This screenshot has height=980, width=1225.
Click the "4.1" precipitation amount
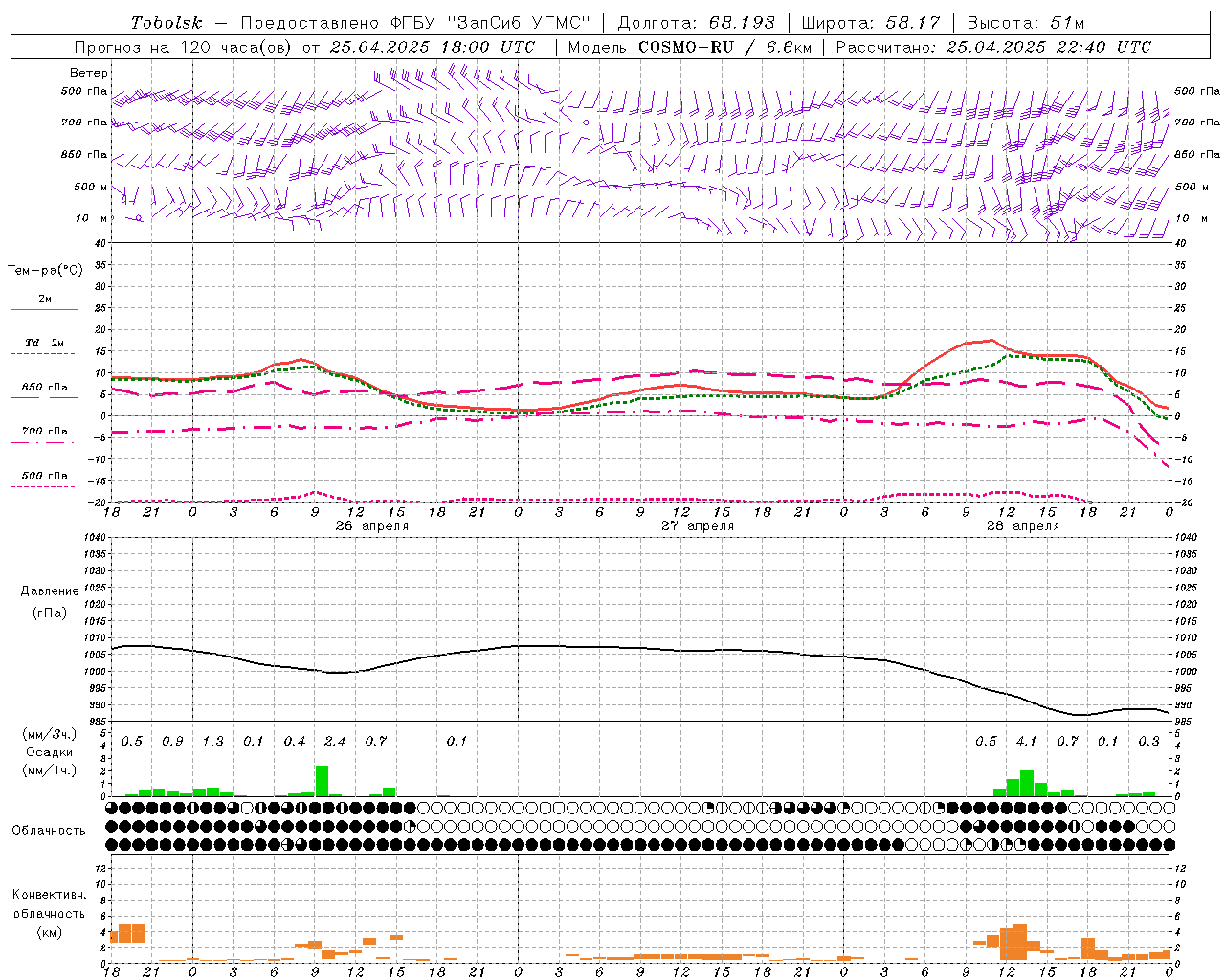[x=1027, y=741]
